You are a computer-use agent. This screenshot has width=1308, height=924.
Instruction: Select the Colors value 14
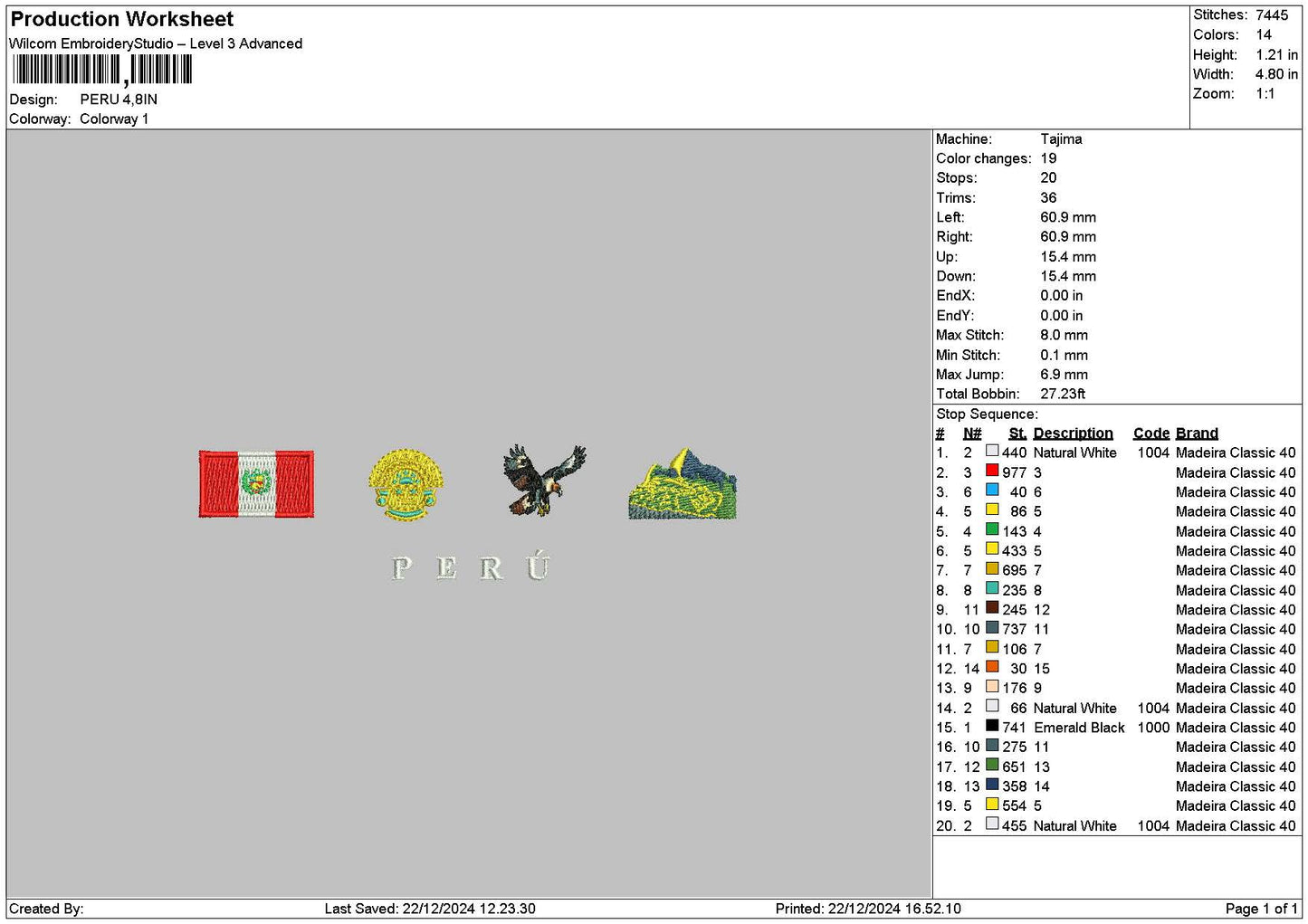click(x=1264, y=34)
